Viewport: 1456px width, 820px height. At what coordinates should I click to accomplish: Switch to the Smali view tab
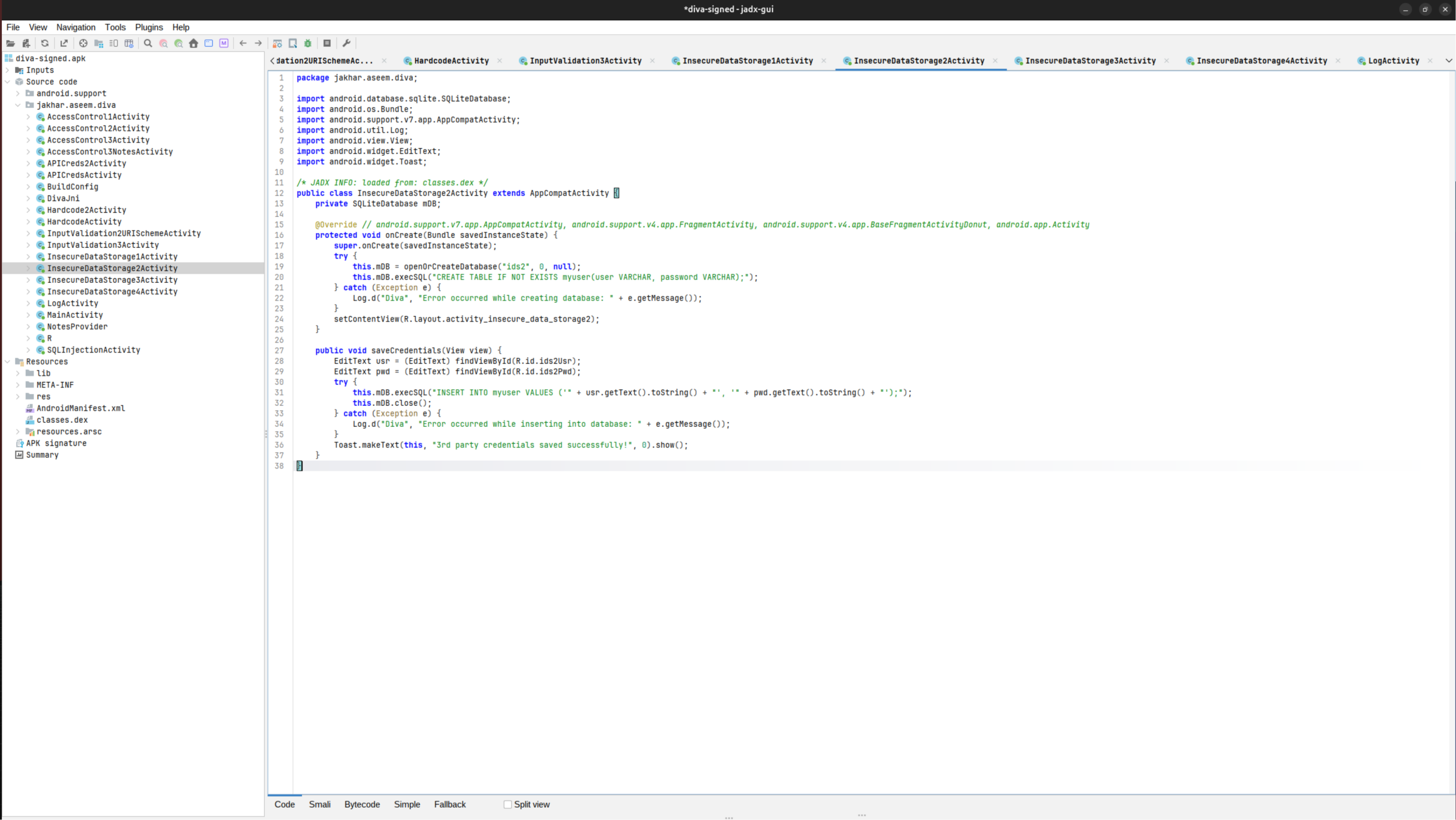320,804
